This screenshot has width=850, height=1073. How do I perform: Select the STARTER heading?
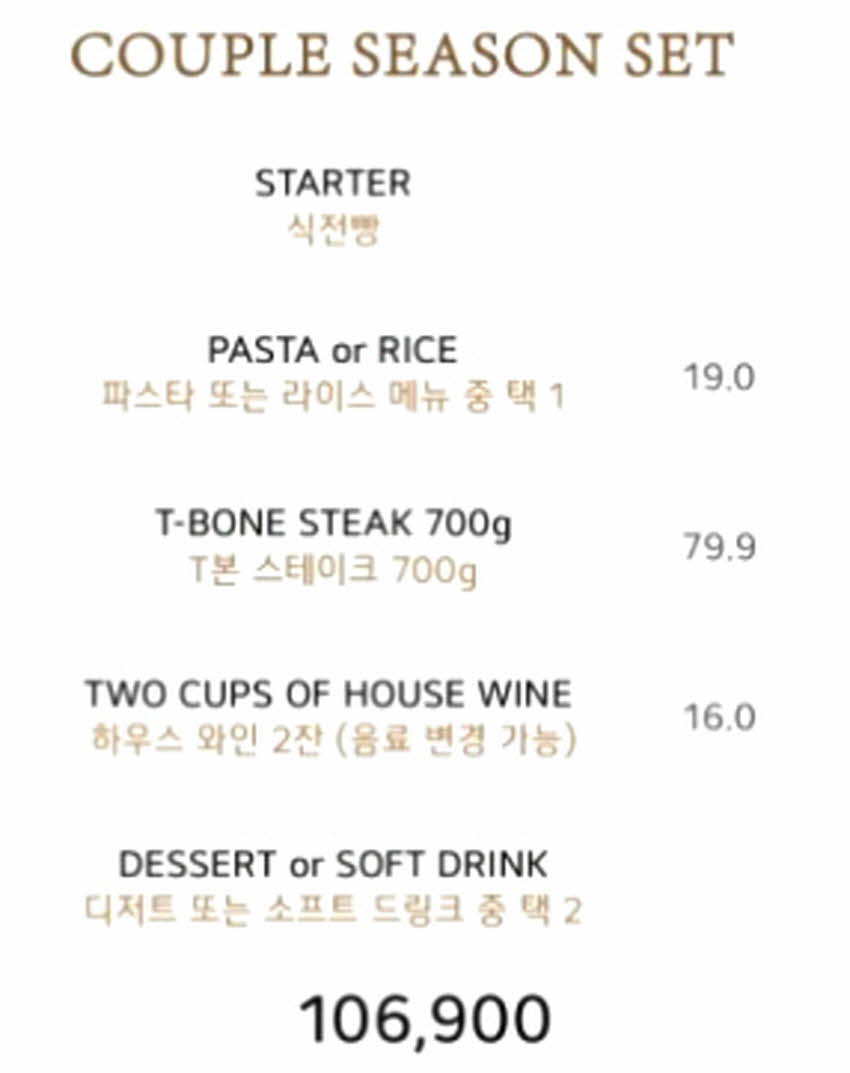click(333, 183)
